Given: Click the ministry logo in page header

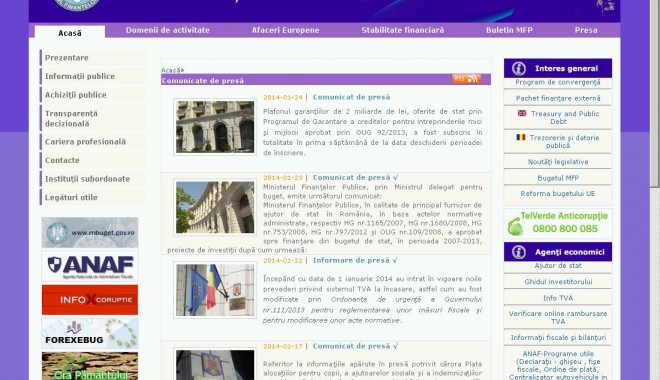Looking at the screenshot, I should point(77,4).
